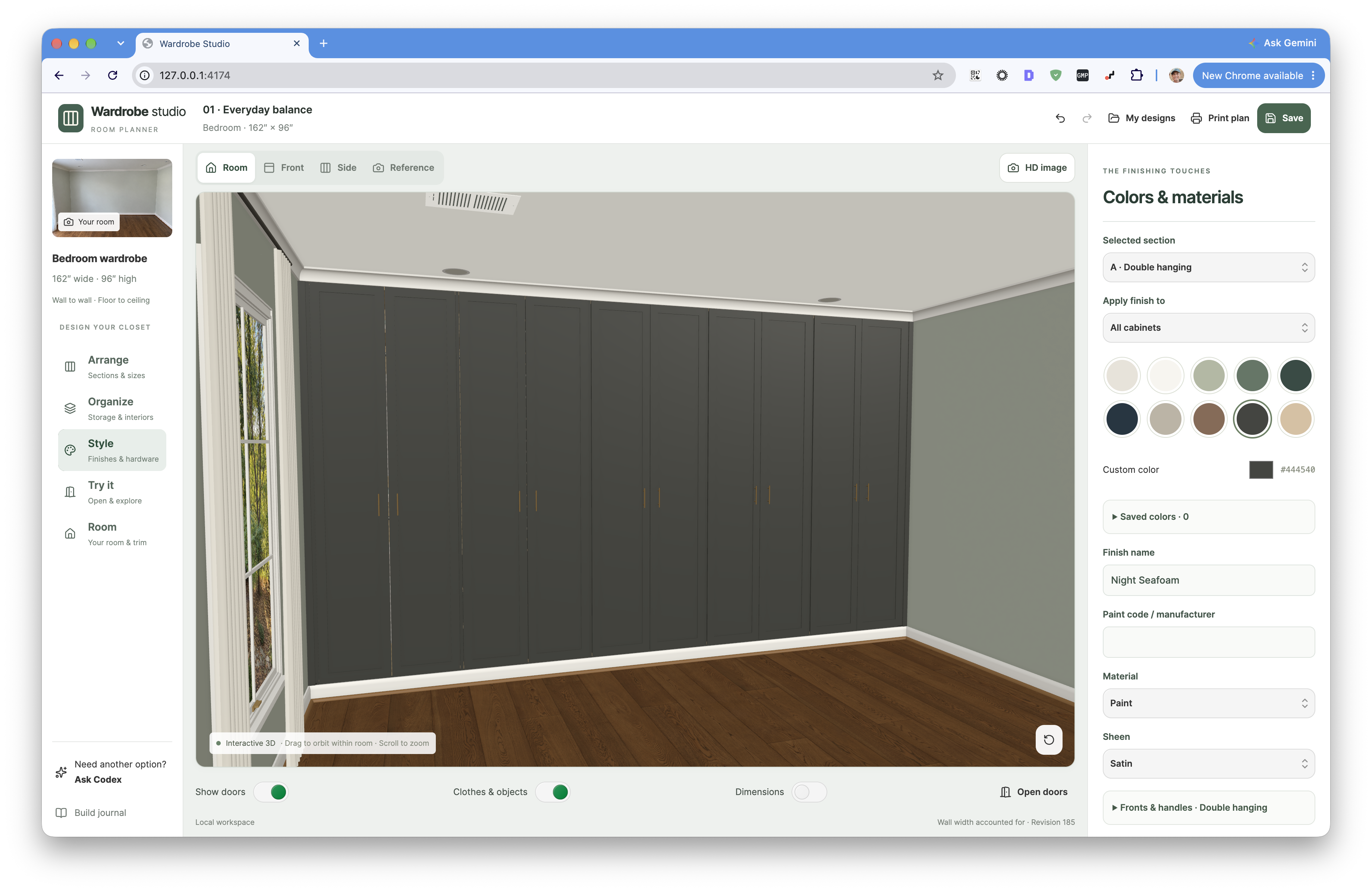This screenshot has width=1372, height=892.
Task: Select the sage green color swatch
Action: pyautogui.click(x=1208, y=376)
